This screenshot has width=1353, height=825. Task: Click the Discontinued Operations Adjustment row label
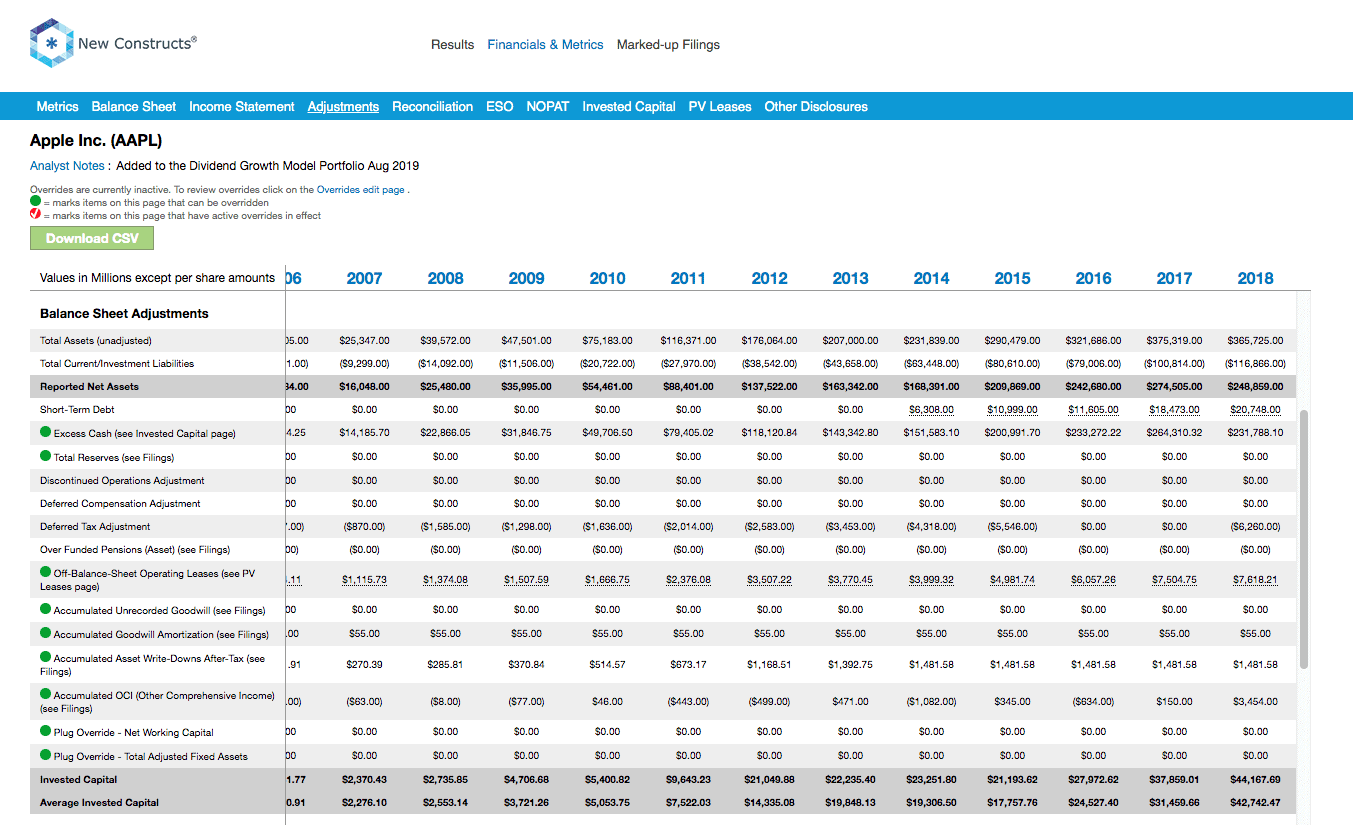tap(122, 481)
